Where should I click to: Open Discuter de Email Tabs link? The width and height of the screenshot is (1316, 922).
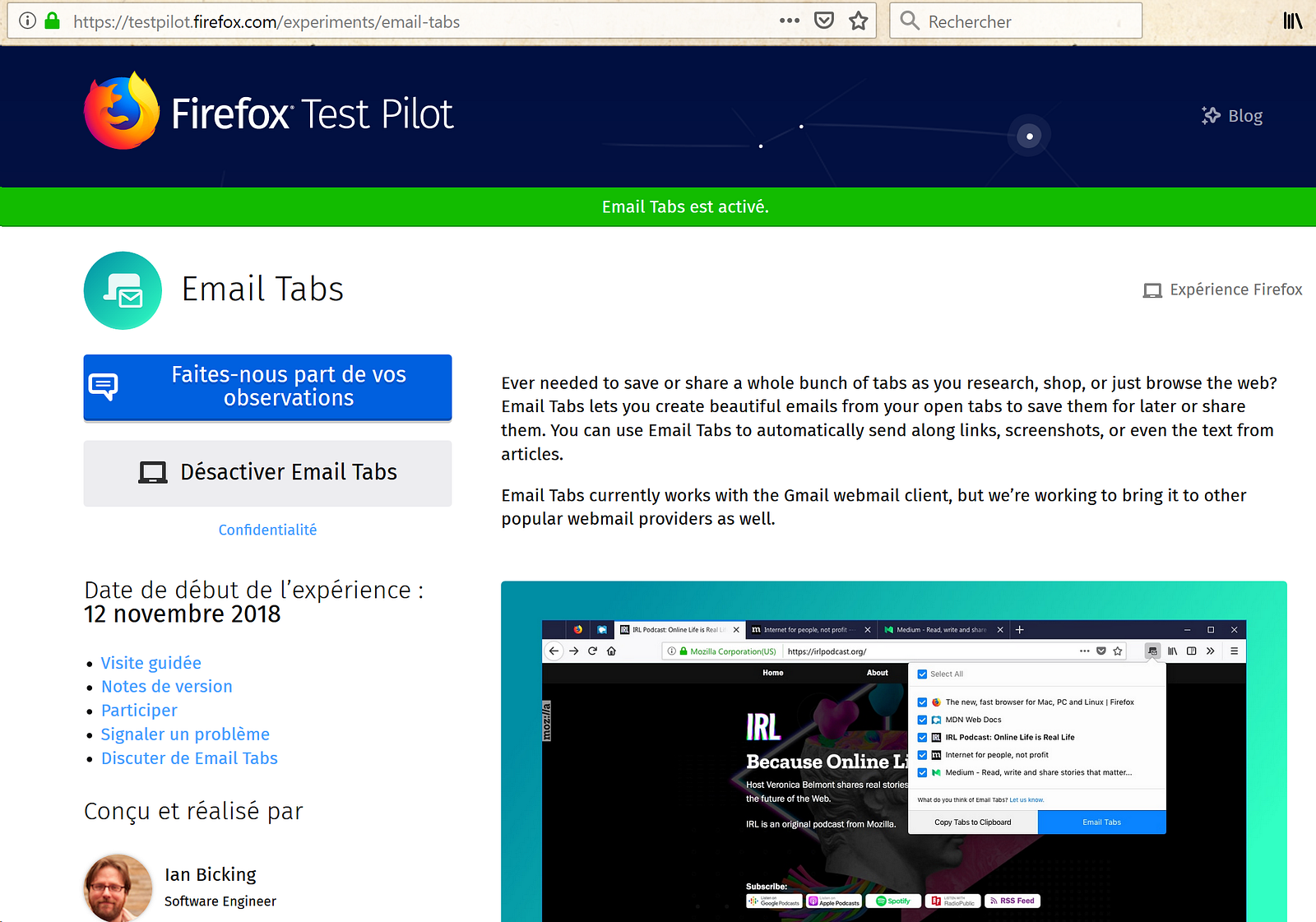(189, 758)
